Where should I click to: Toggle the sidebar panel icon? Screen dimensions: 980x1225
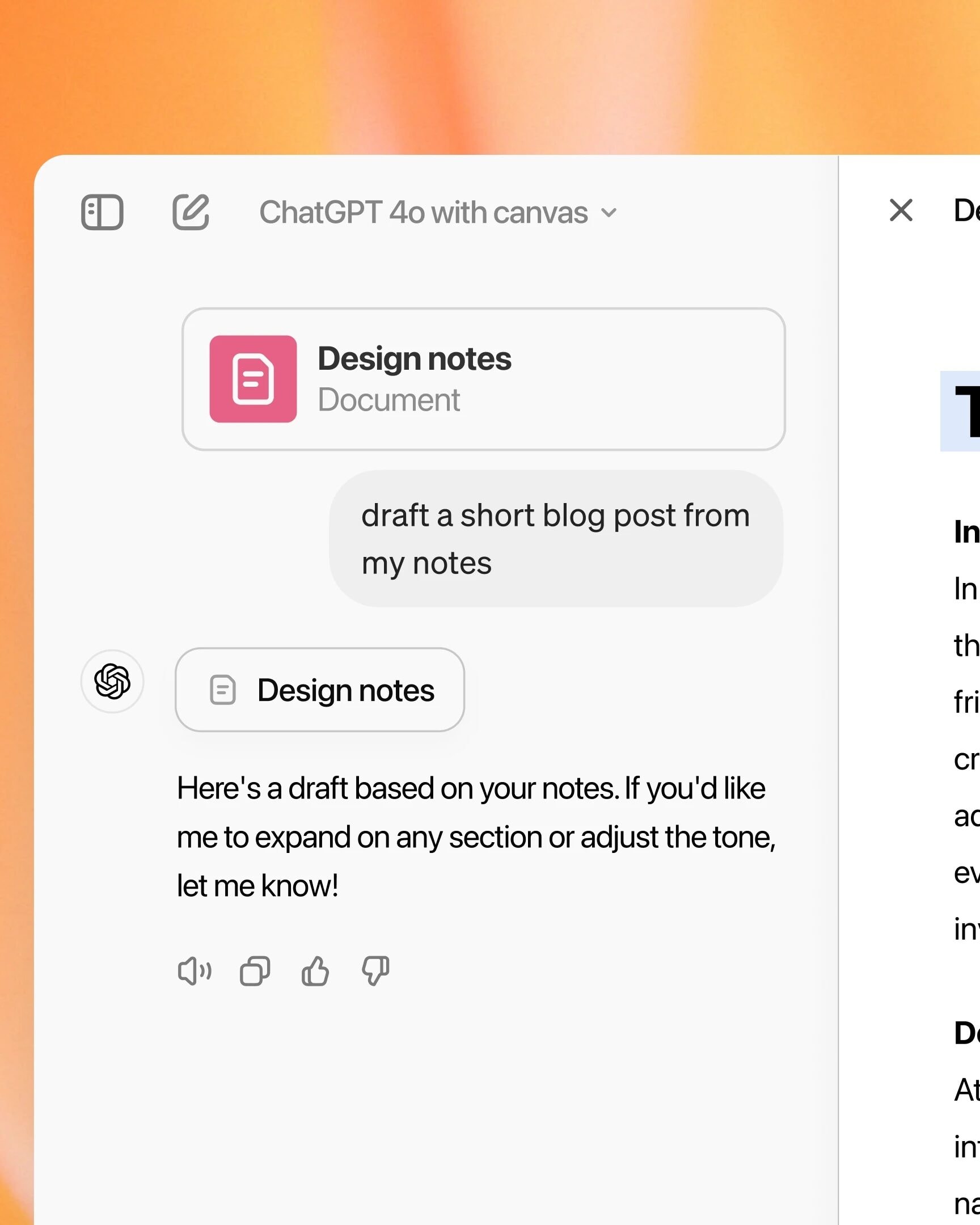(x=102, y=212)
